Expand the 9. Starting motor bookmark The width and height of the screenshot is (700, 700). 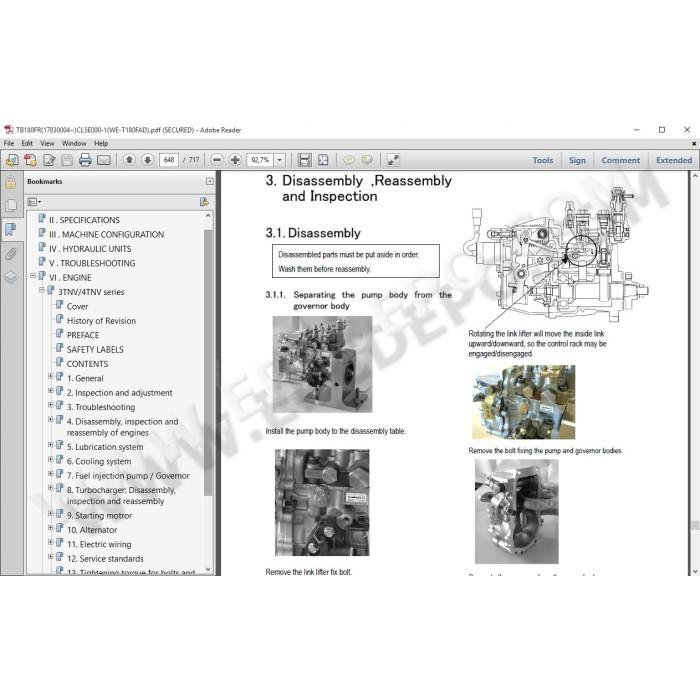(x=50, y=513)
